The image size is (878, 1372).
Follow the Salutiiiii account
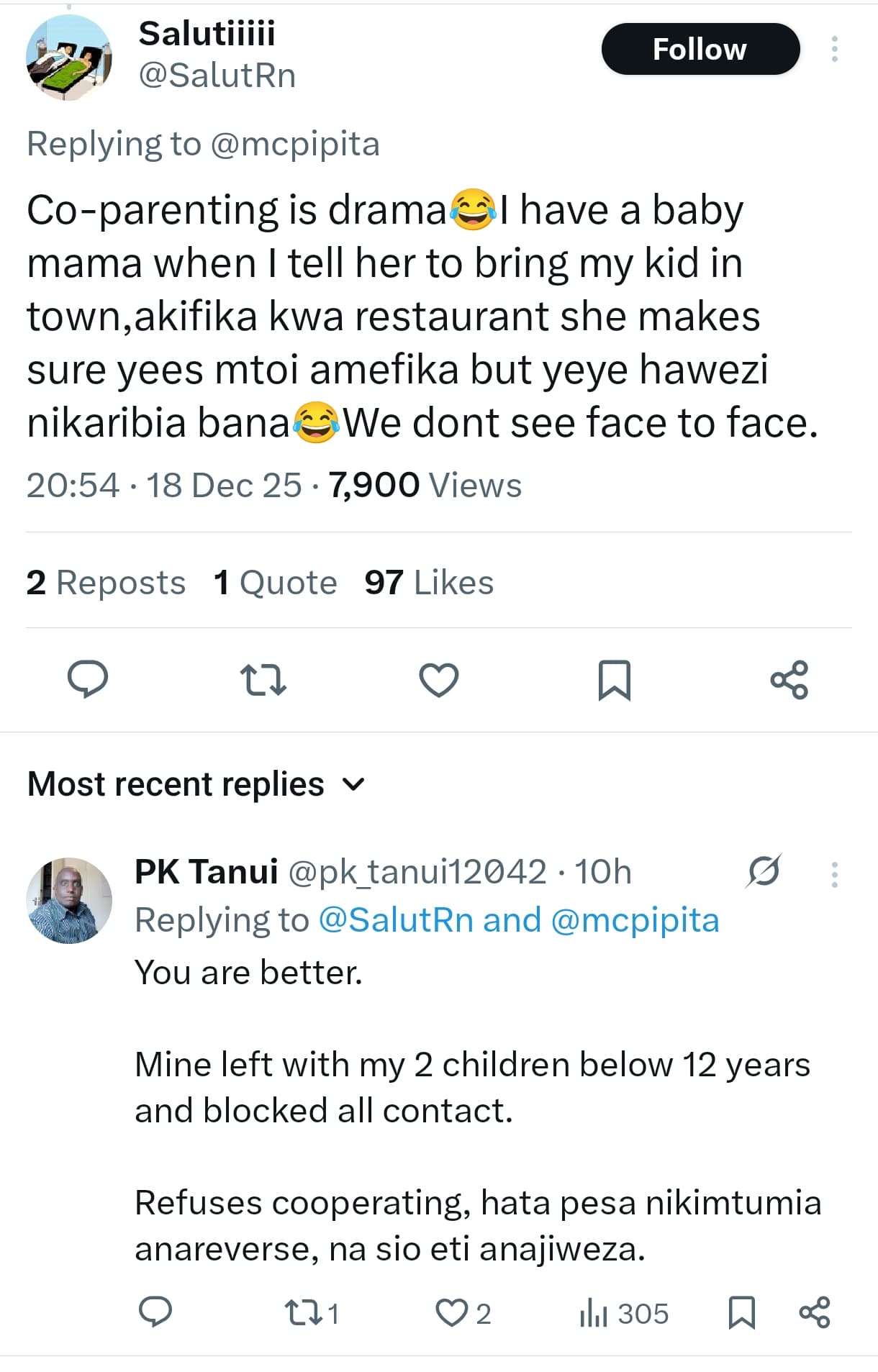click(x=700, y=49)
